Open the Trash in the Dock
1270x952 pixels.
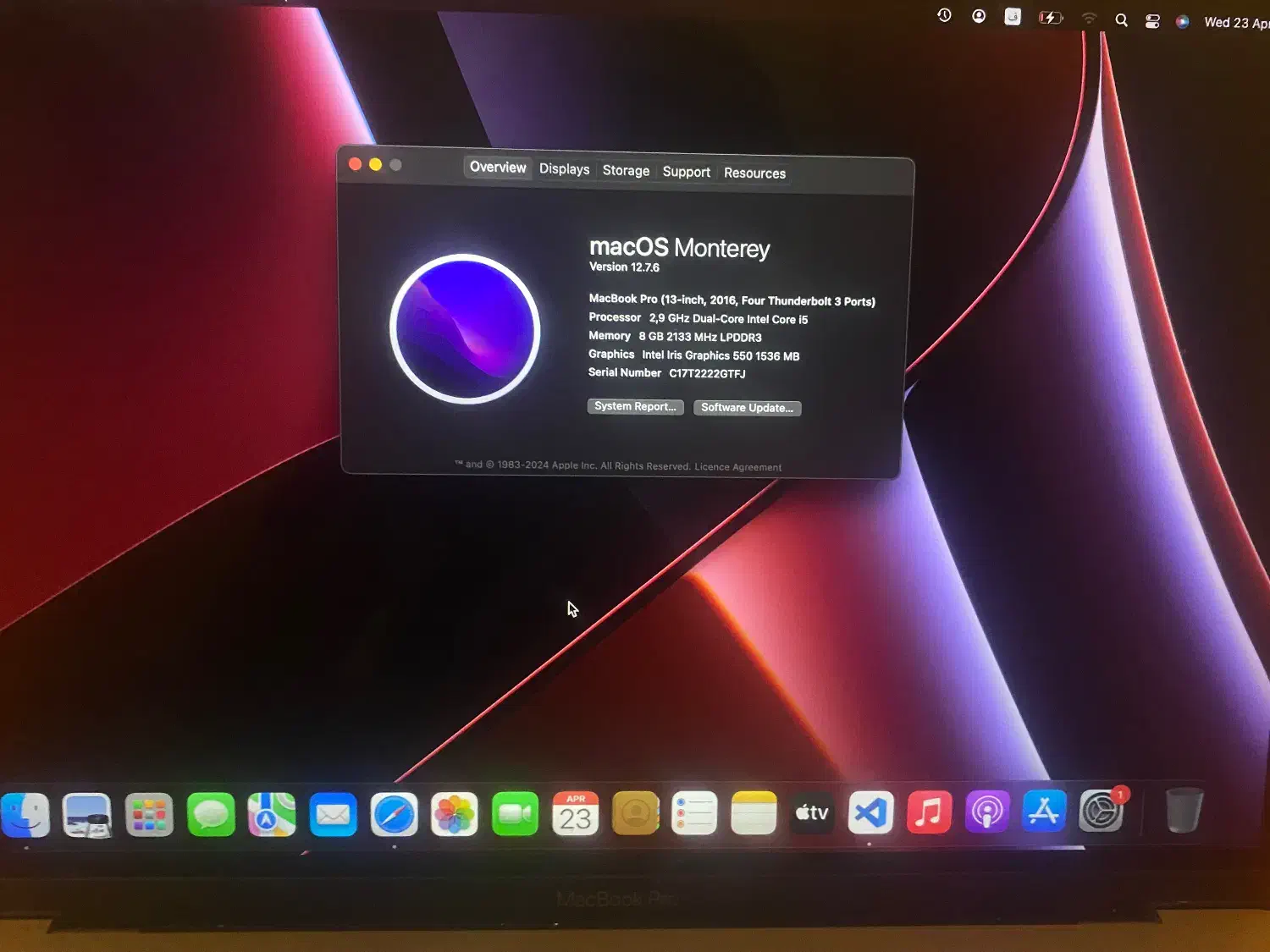1184,810
